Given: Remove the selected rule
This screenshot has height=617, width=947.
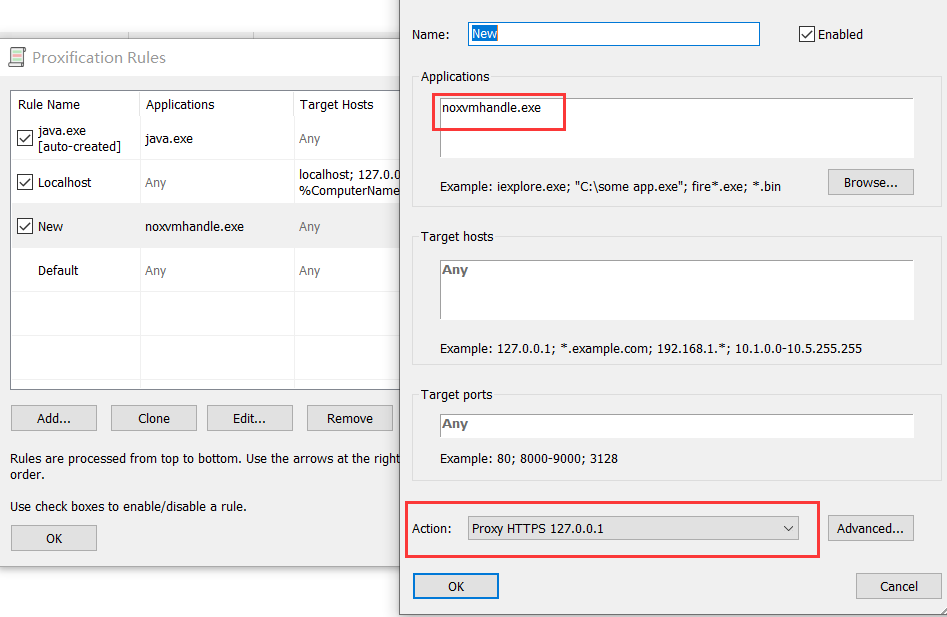Looking at the screenshot, I should pos(350,418).
